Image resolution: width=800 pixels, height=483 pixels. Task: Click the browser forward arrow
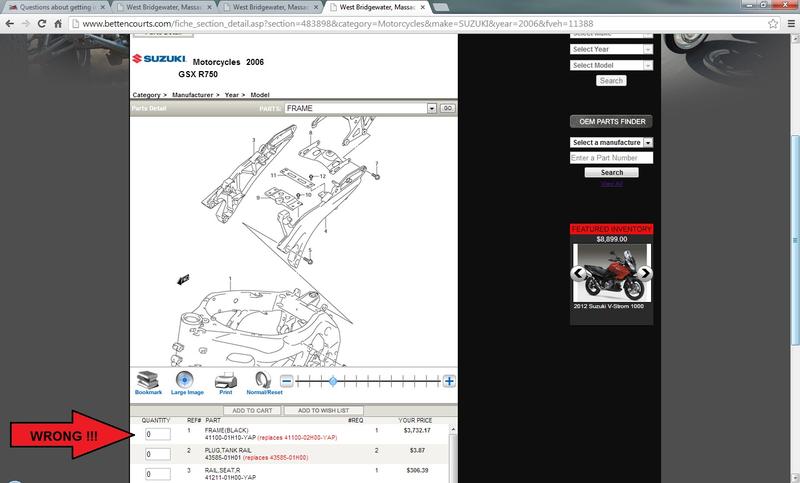[26, 23]
